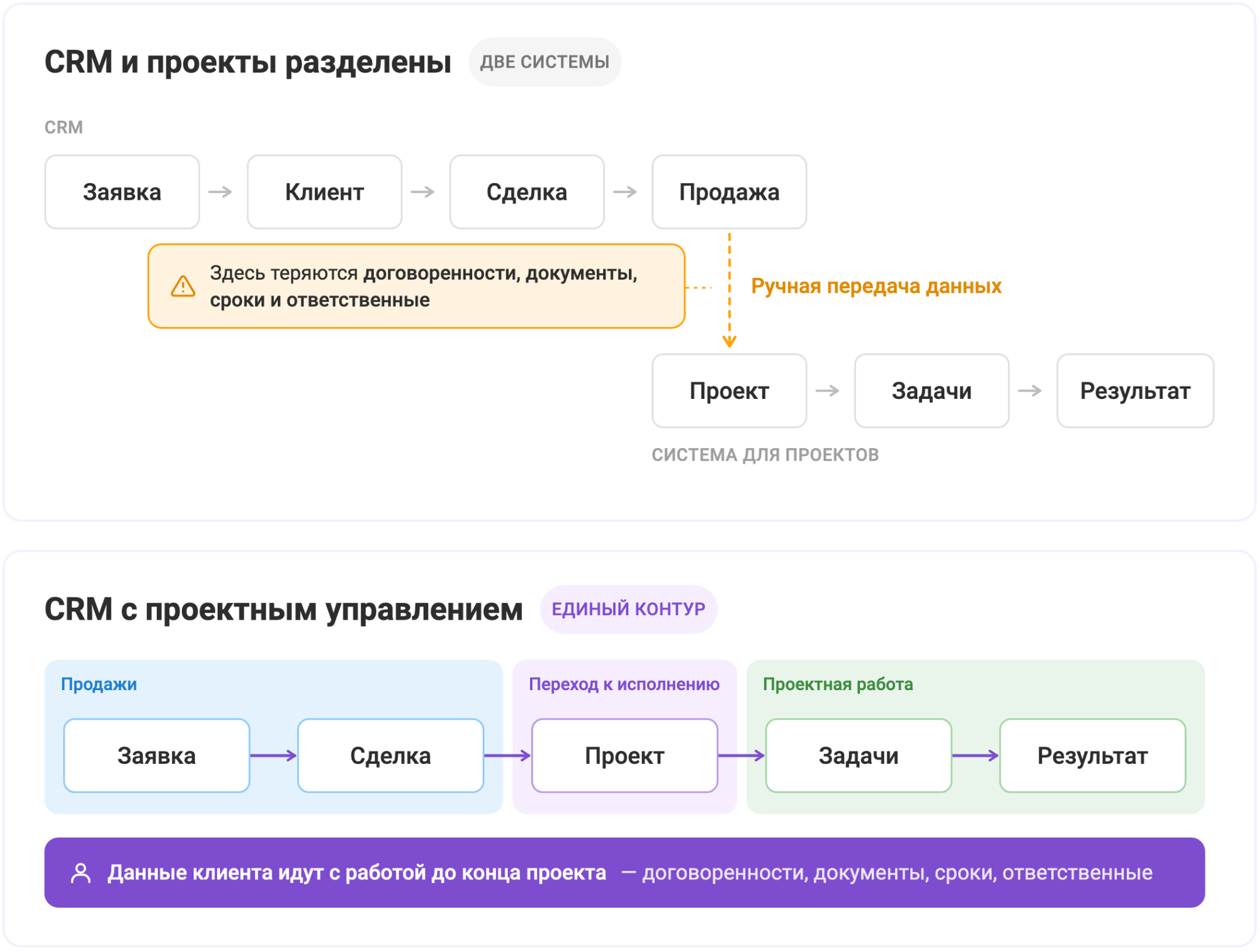Click the purple arrow between Сделка and Проект
1259x952 pixels.
point(508,755)
